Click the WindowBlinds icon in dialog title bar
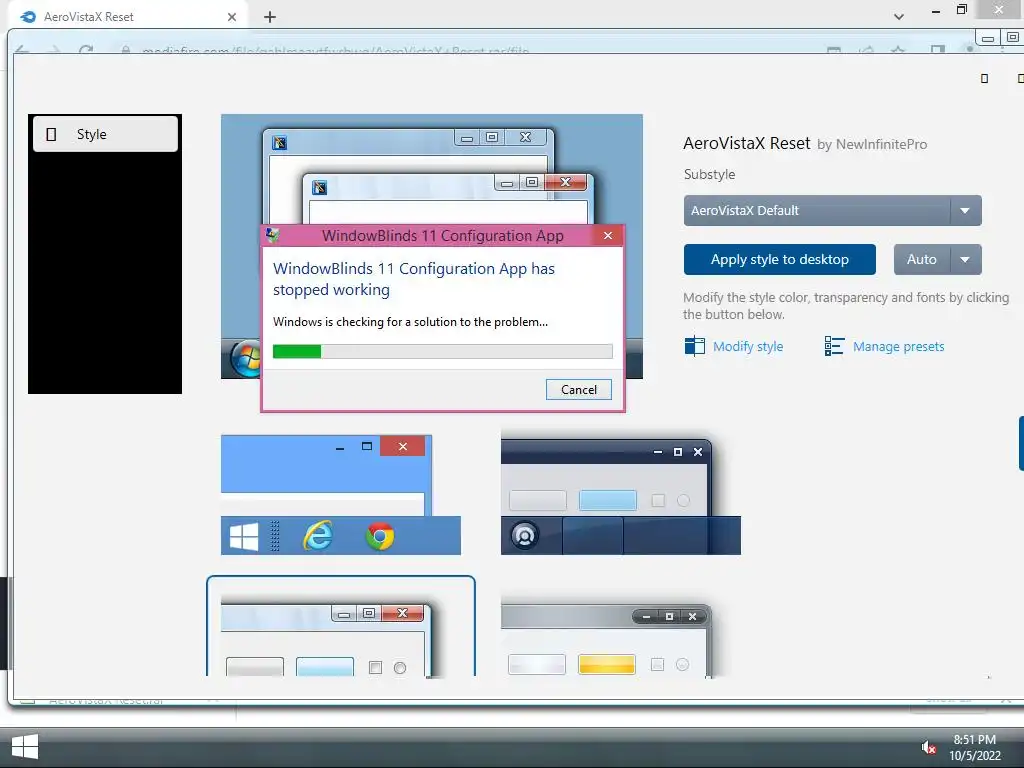The width and height of the screenshot is (1024, 768). [x=273, y=235]
